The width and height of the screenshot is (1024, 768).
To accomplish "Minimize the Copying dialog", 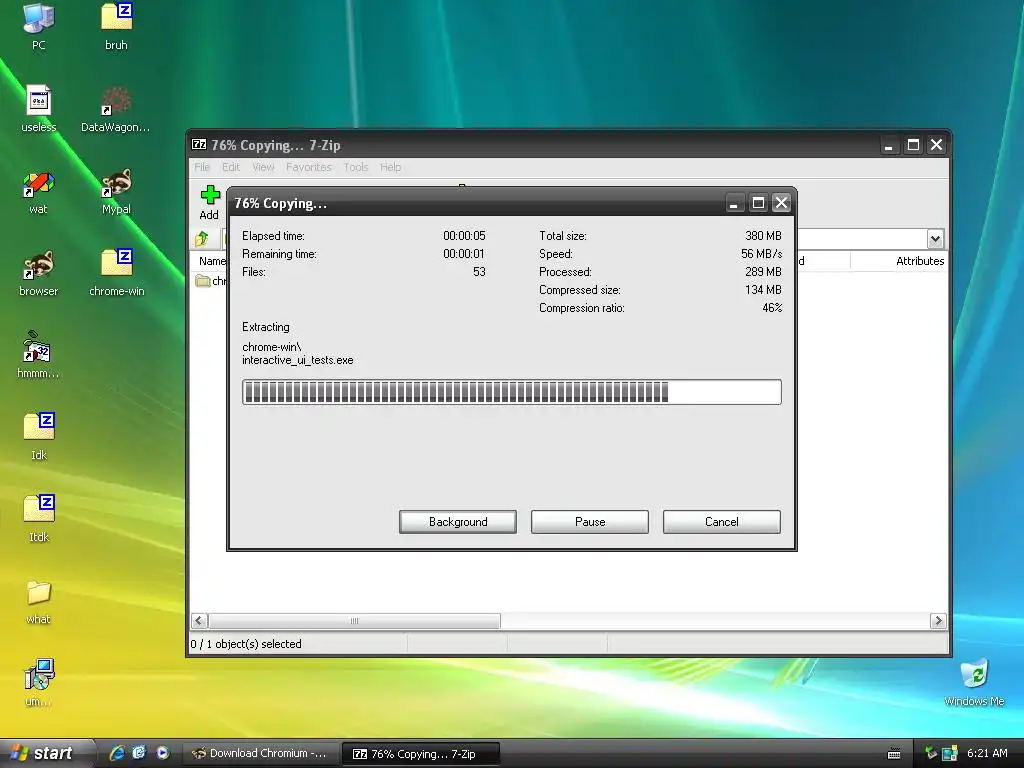I will 734,203.
